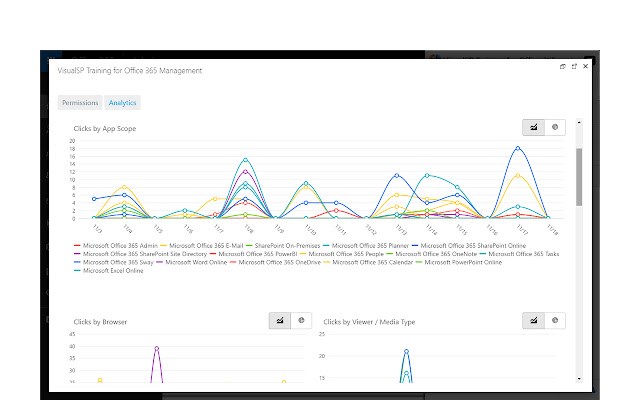Show Clicks by Browser as line chart
Viewport: 640px width, 400px height.
pyautogui.click(x=280, y=320)
